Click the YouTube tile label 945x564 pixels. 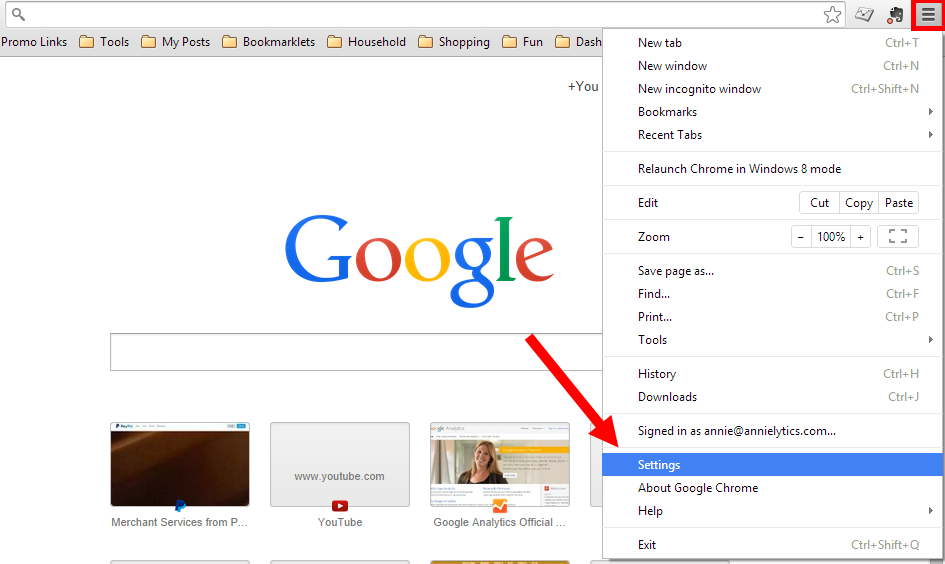[340, 522]
